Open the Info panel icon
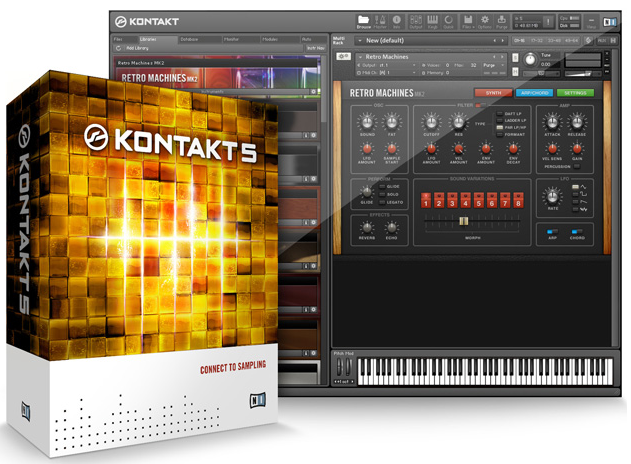 [x=396, y=20]
